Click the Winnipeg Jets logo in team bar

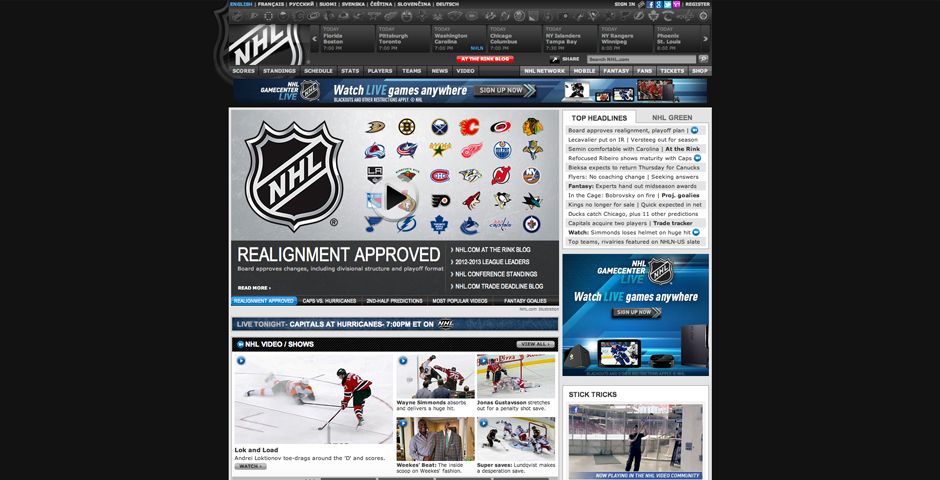pos(703,16)
